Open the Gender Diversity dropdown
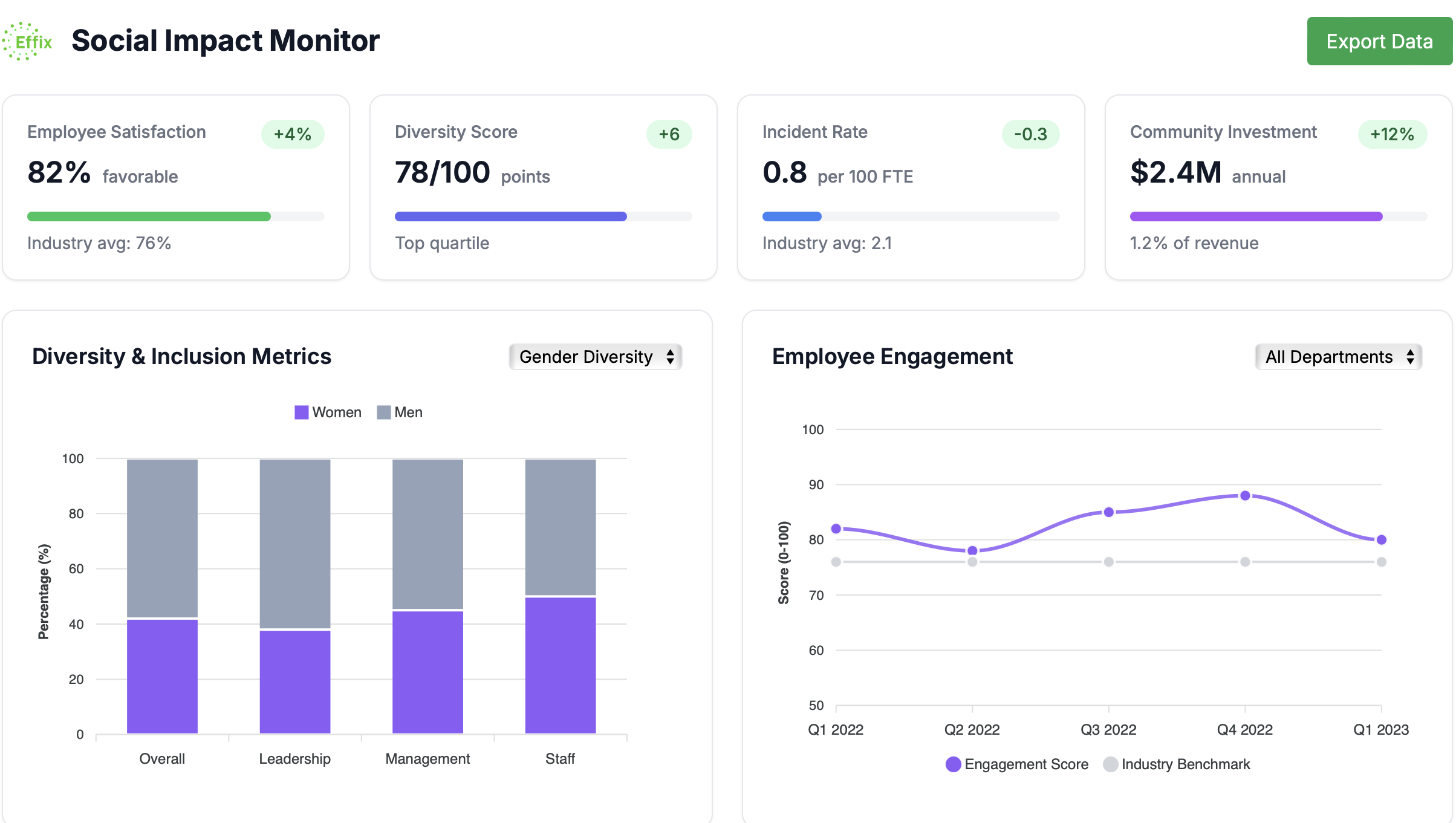The width and height of the screenshot is (1456, 823). pyautogui.click(x=595, y=357)
